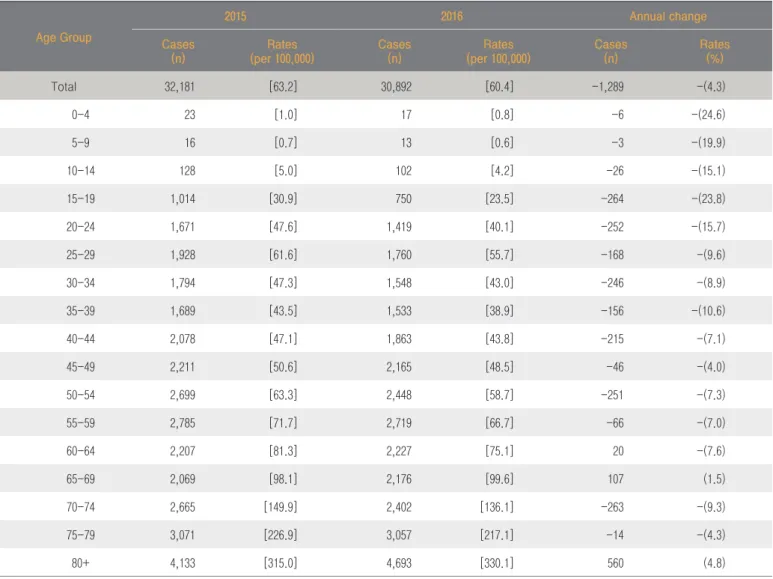
Task: Click the 15-19 age group label
Action: pyautogui.click(x=80, y=199)
